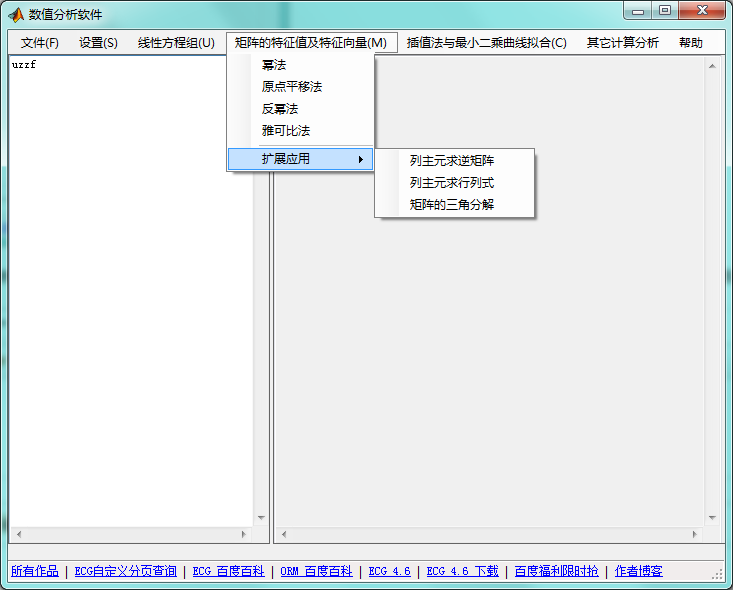
Task: Close the 矩阵的特征值及特征向量(M) menu
Action: click(x=311, y=43)
